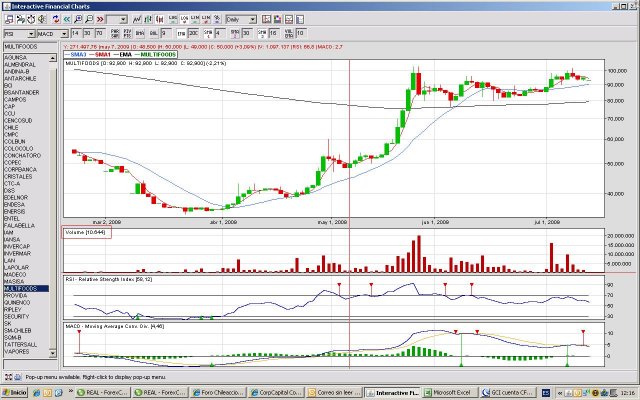Image resolution: width=640 pixels, height=400 pixels.
Task: Click the MULTIFOODS legend label
Action: tap(155, 55)
